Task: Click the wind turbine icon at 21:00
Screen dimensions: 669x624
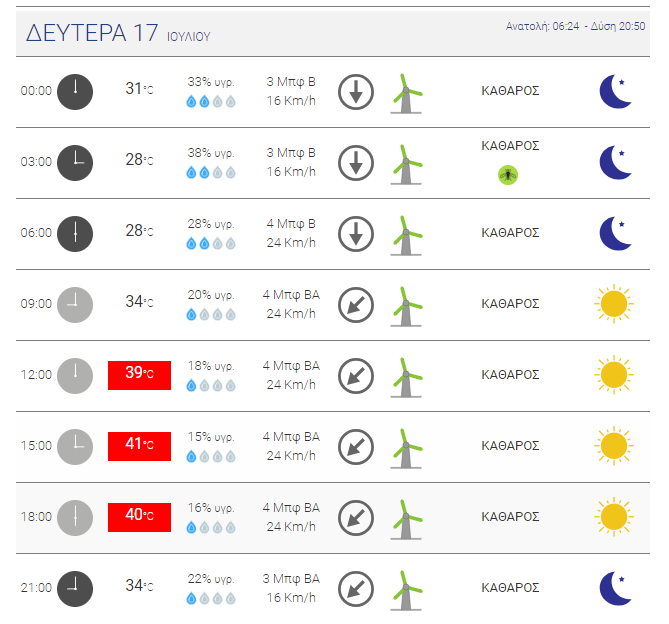Action: coord(406,591)
